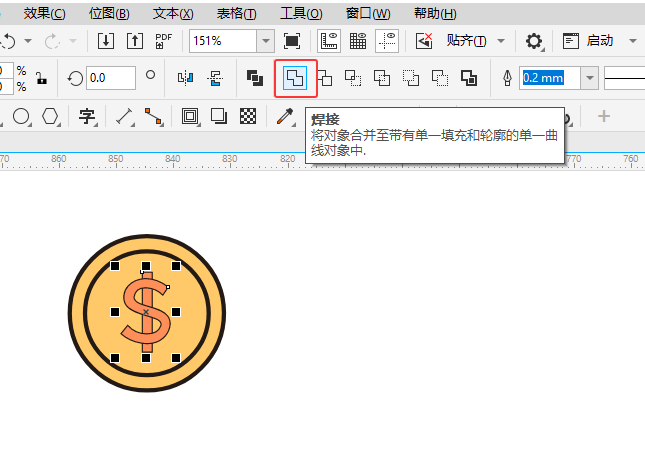The image size is (645, 459).
Task: Click the combine objects icon
Action: 255,78
